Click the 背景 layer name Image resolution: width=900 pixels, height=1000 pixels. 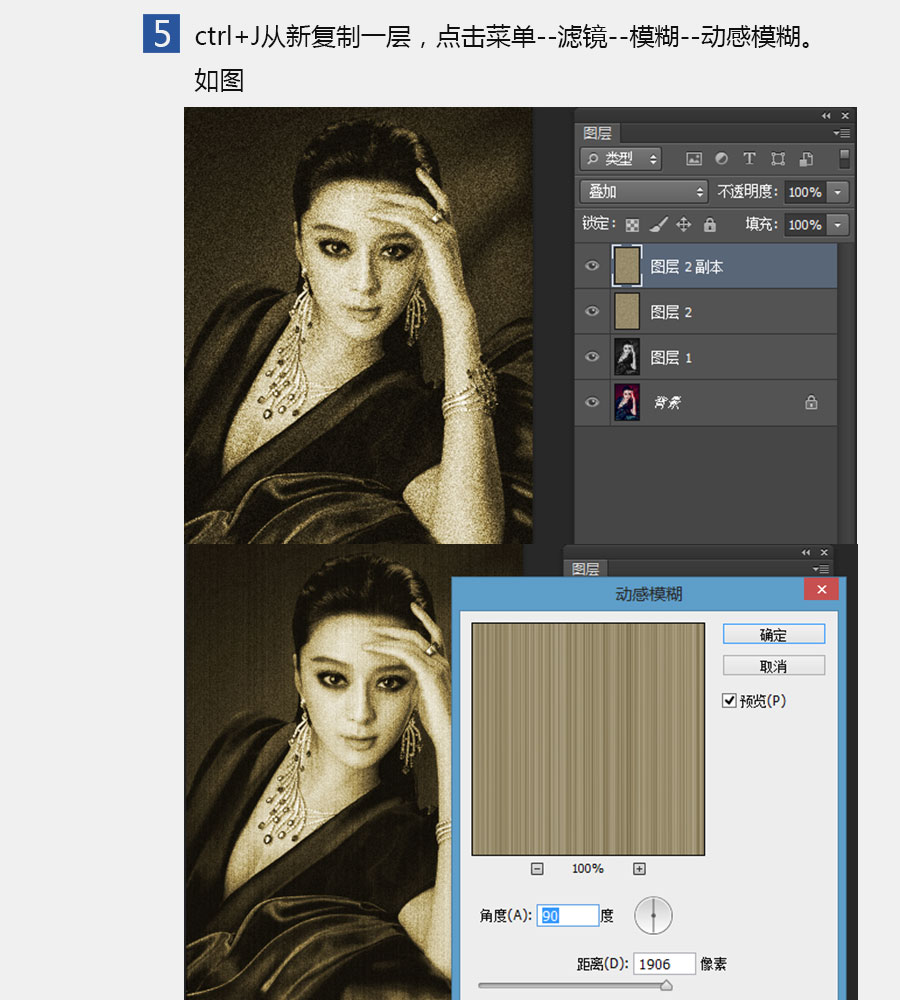tap(667, 402)
